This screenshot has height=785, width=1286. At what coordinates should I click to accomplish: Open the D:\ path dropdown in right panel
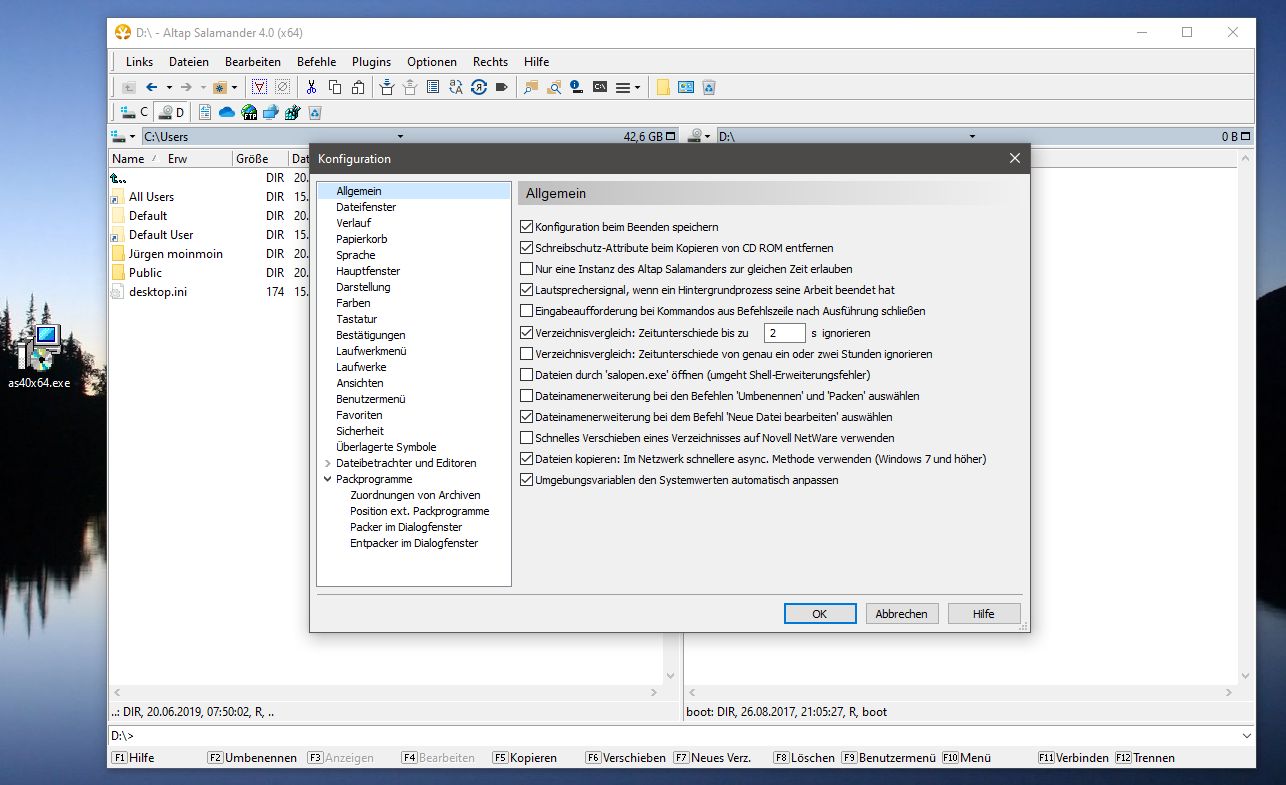coord(972,136)
